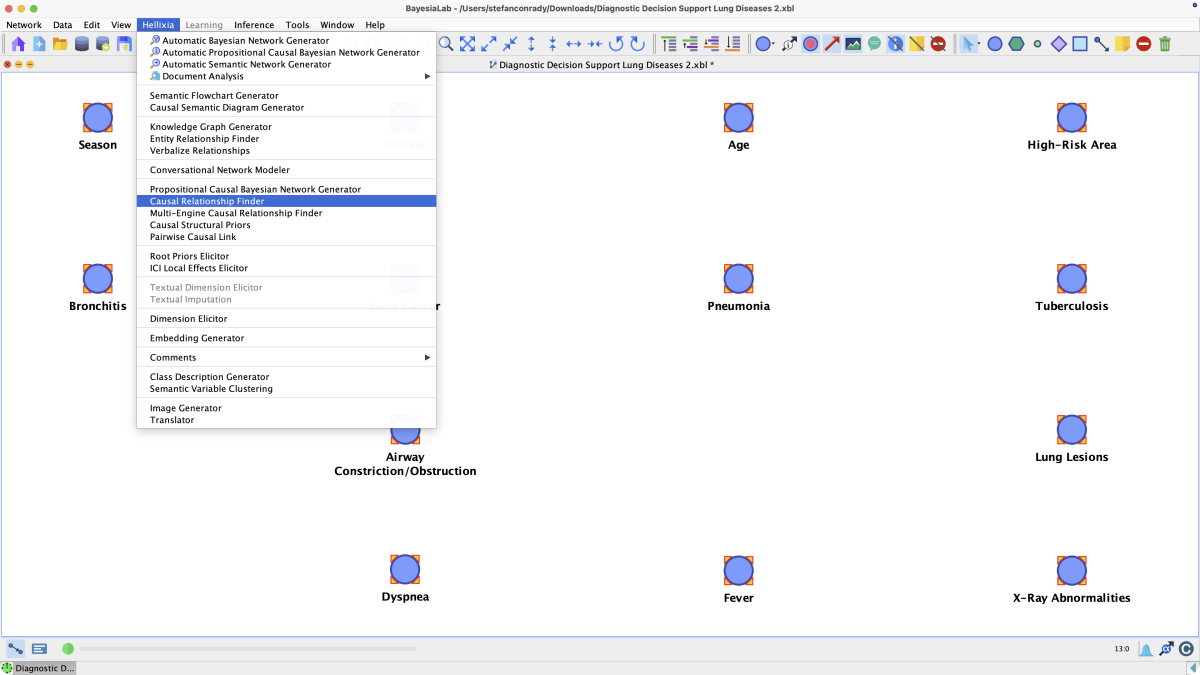
Task: Click the diagonal expand arrows icon
Action: pyautogui.click(x=489, y=44)
